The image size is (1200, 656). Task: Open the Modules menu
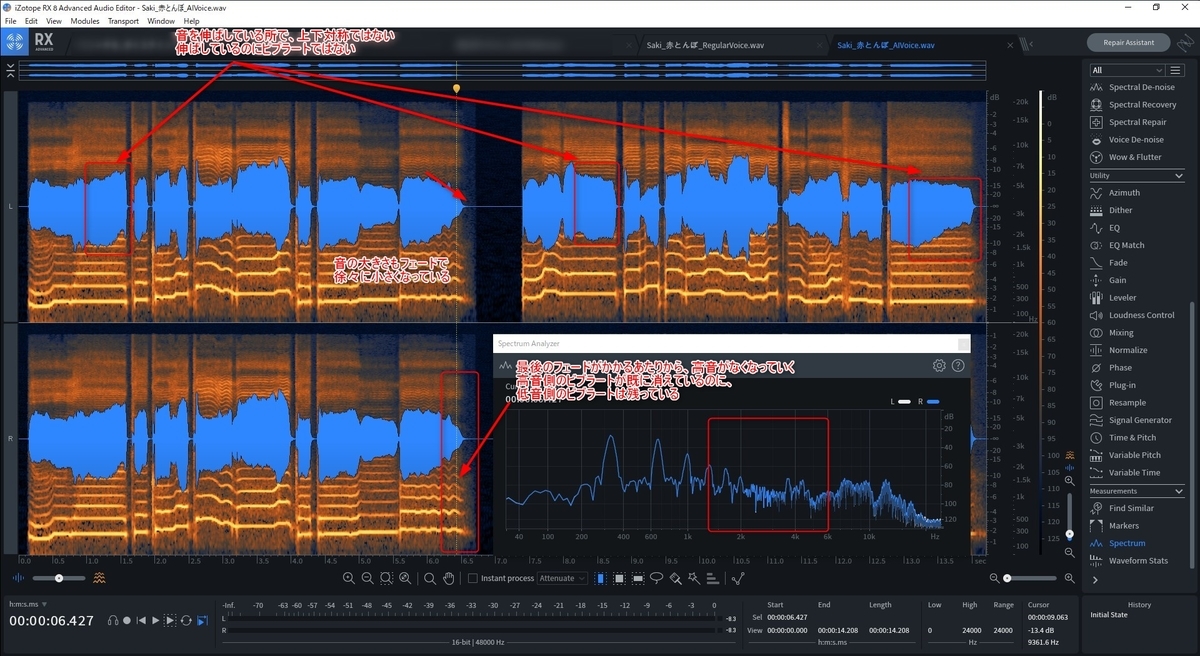pyautogui.click(x=85, y=21)
